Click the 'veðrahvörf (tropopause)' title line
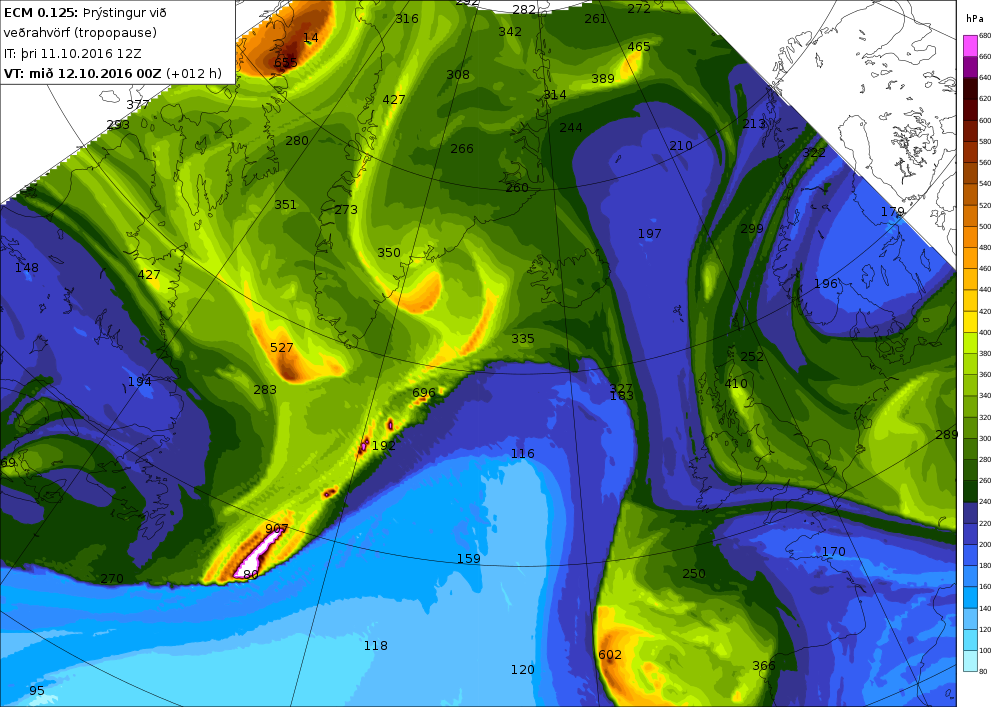Screen dimensions: 1000x707 click(x=80, y=33)
